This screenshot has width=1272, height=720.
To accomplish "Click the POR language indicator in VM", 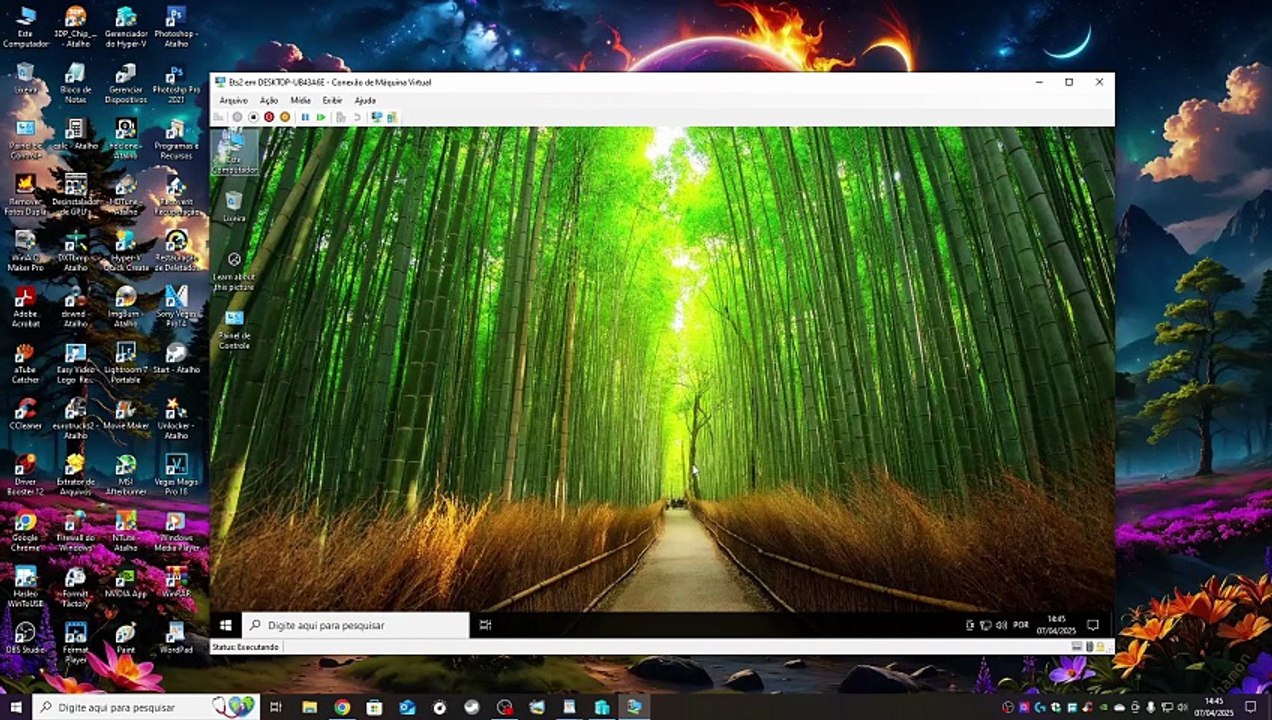I will pos(1021,625).
